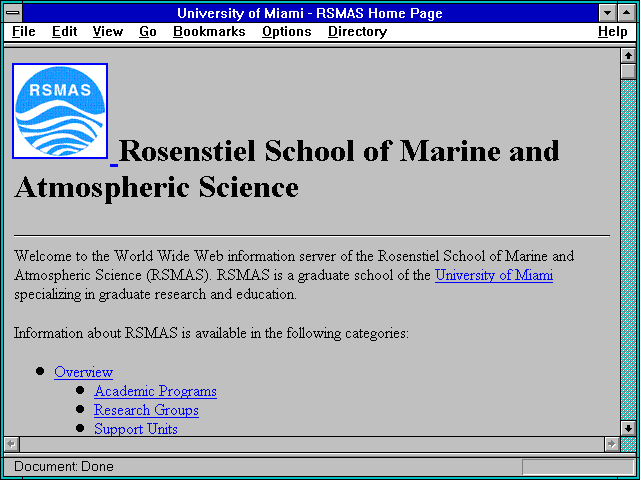Click the RSMAS logo image

[x=60, y=111]
